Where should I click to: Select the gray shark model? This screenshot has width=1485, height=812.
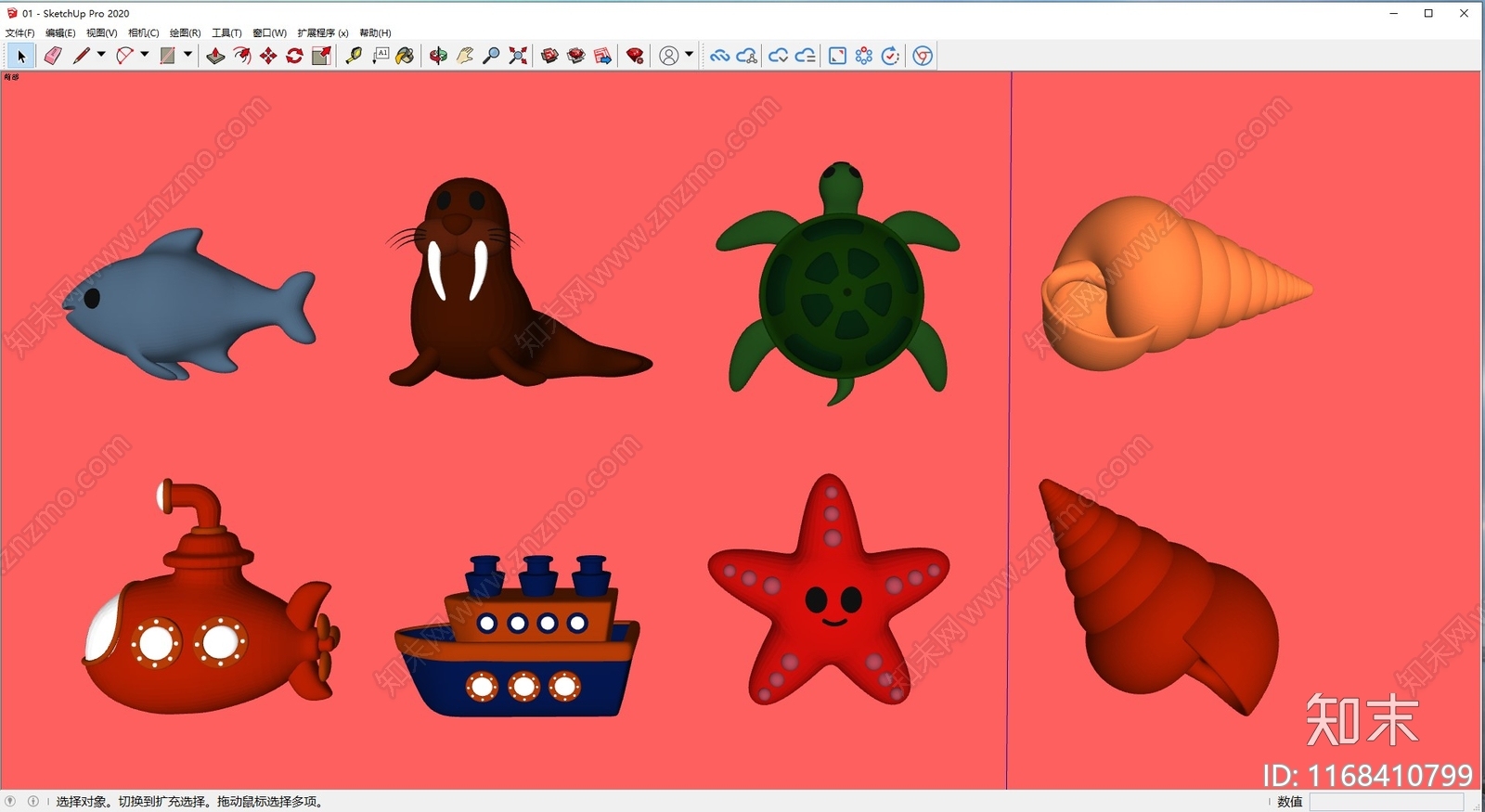tap(189, 304)
